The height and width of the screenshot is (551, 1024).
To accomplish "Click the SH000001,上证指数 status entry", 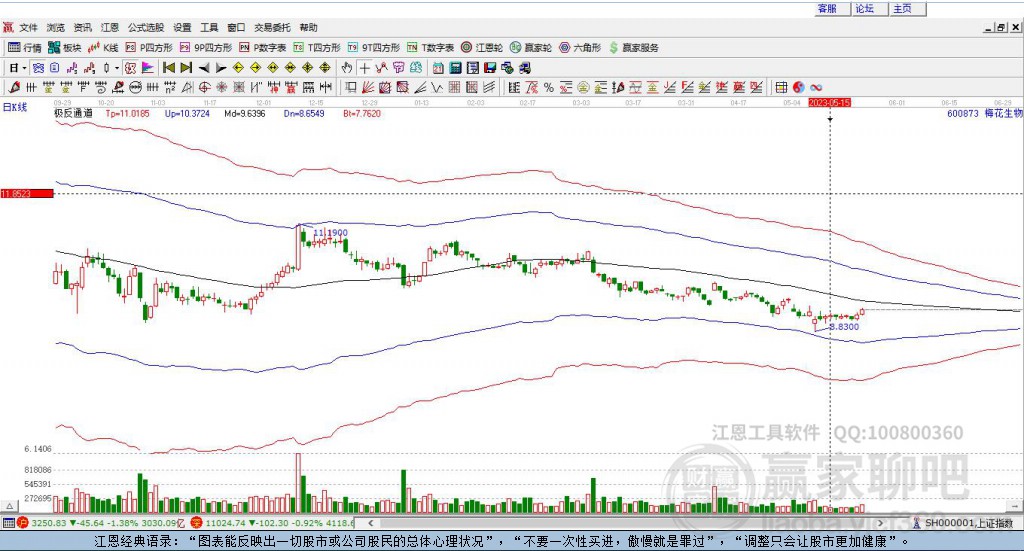I will [x=968, y=523].
